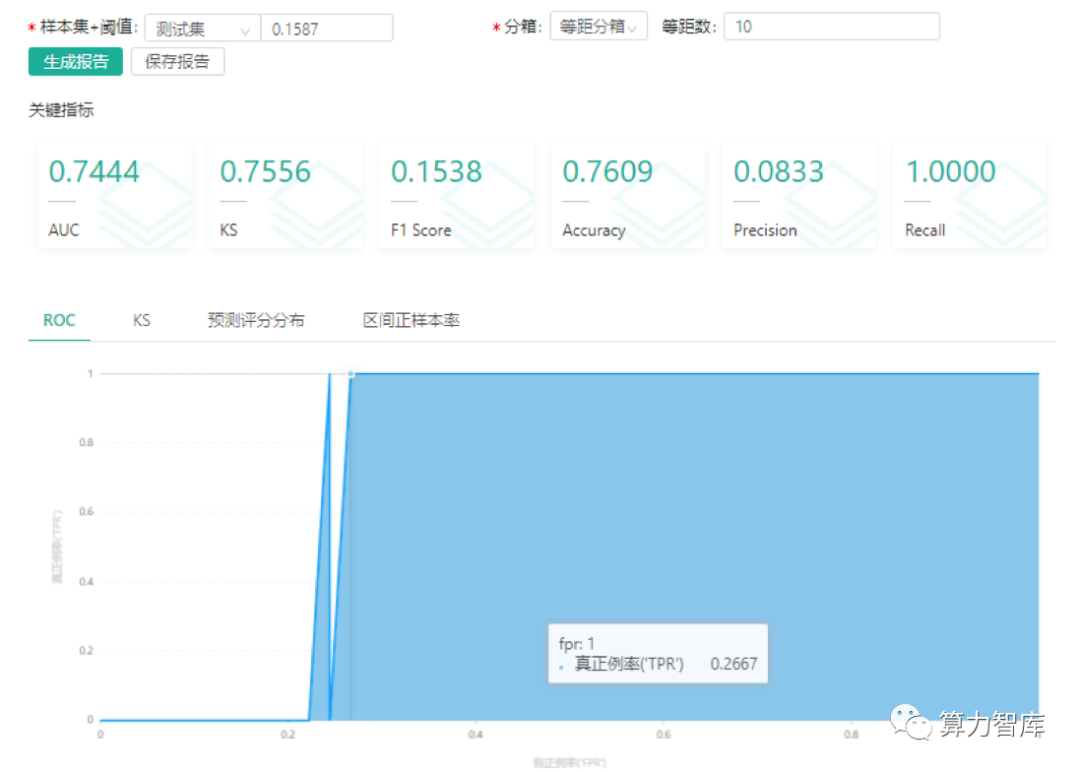
Task: Click the 生成报告 generate report button
Action: click(x=74, y=61)
